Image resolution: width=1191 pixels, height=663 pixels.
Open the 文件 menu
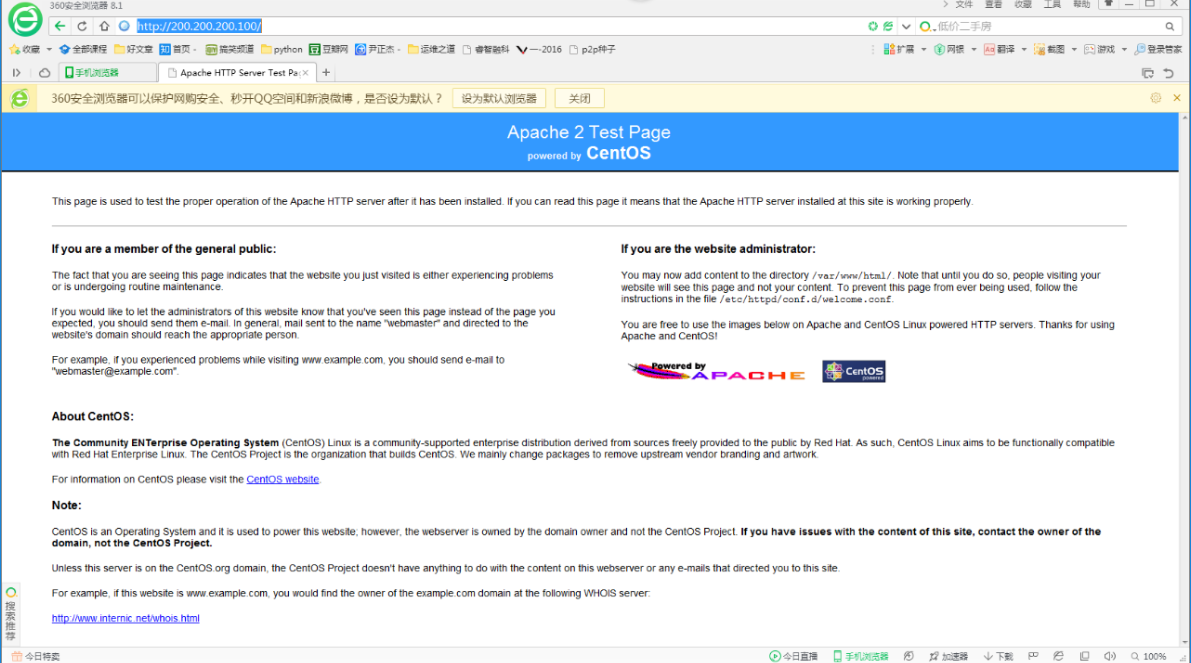tap(964, 5)
